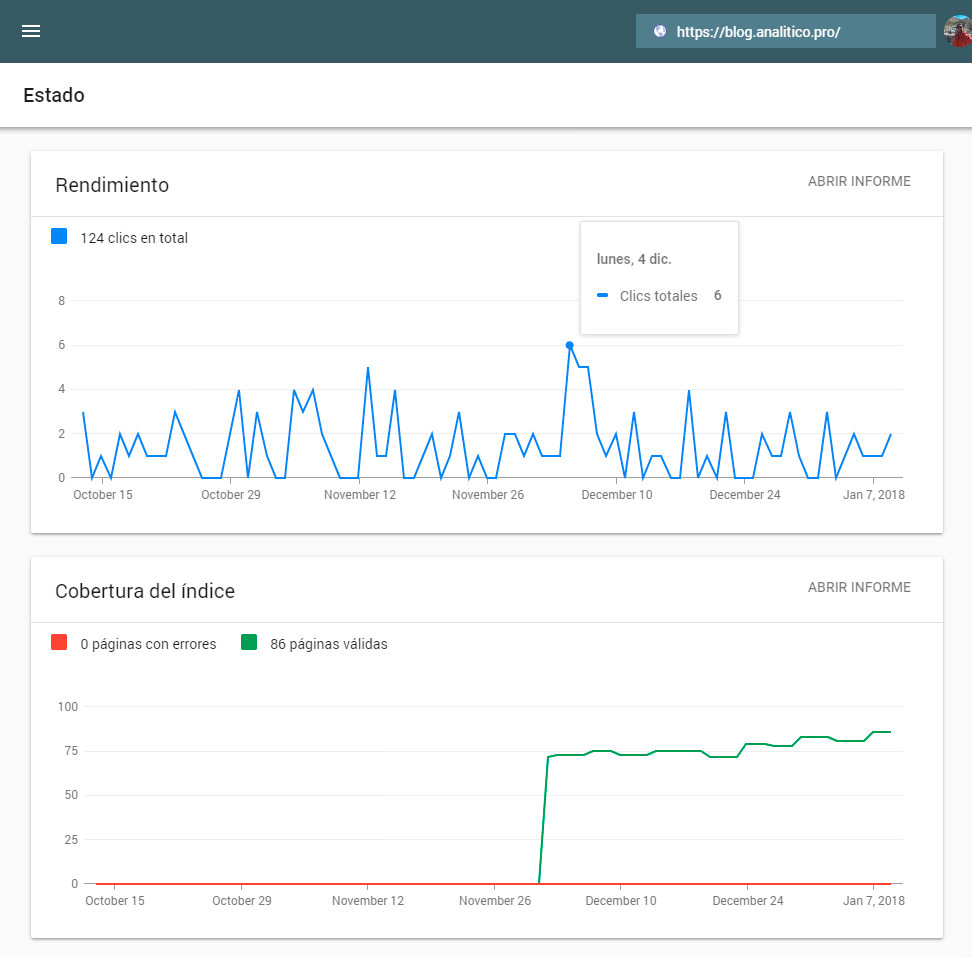The width and height of the screenshot is (972, 969).
Task: Click the '8' y-axis label on Rendimiento chart
Action: (61, 301)
